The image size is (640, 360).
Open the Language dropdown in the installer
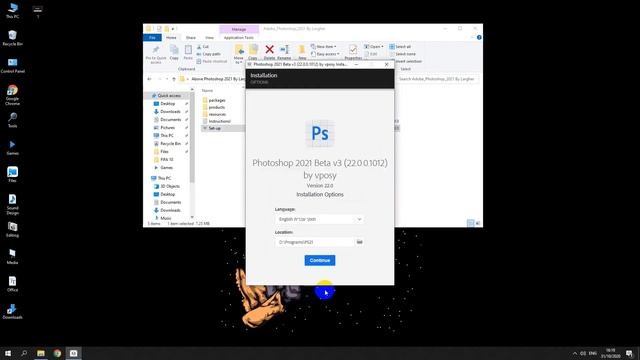[x=320, y=219]
